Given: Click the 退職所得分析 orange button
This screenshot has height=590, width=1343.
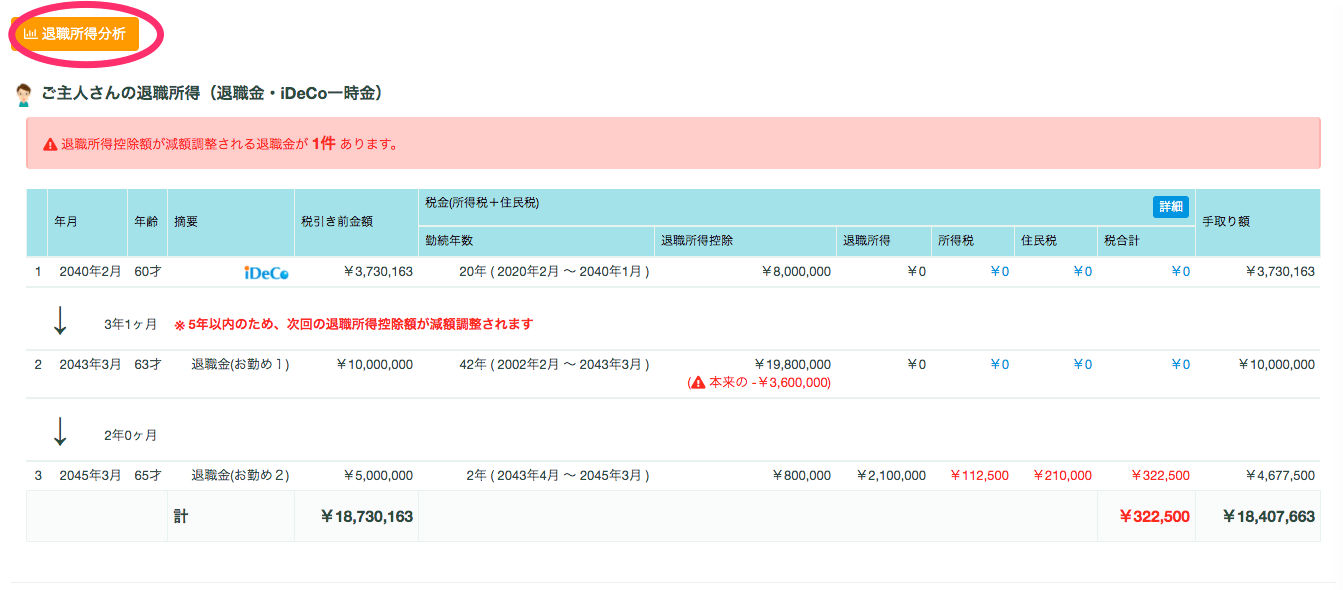Looking at the screenshot, I should pyautogui.click(x=75, y=33).
